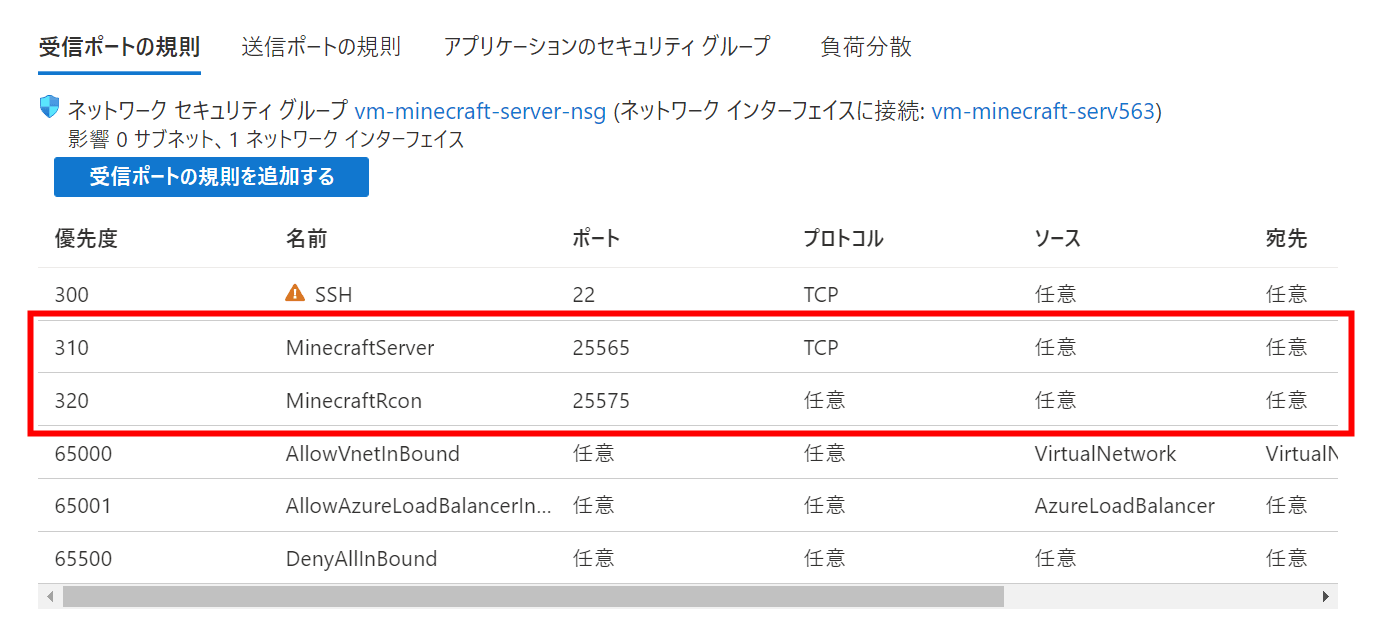Select the DenyAllInBound rule name
1378x644 pixels.
pos(362,559)
